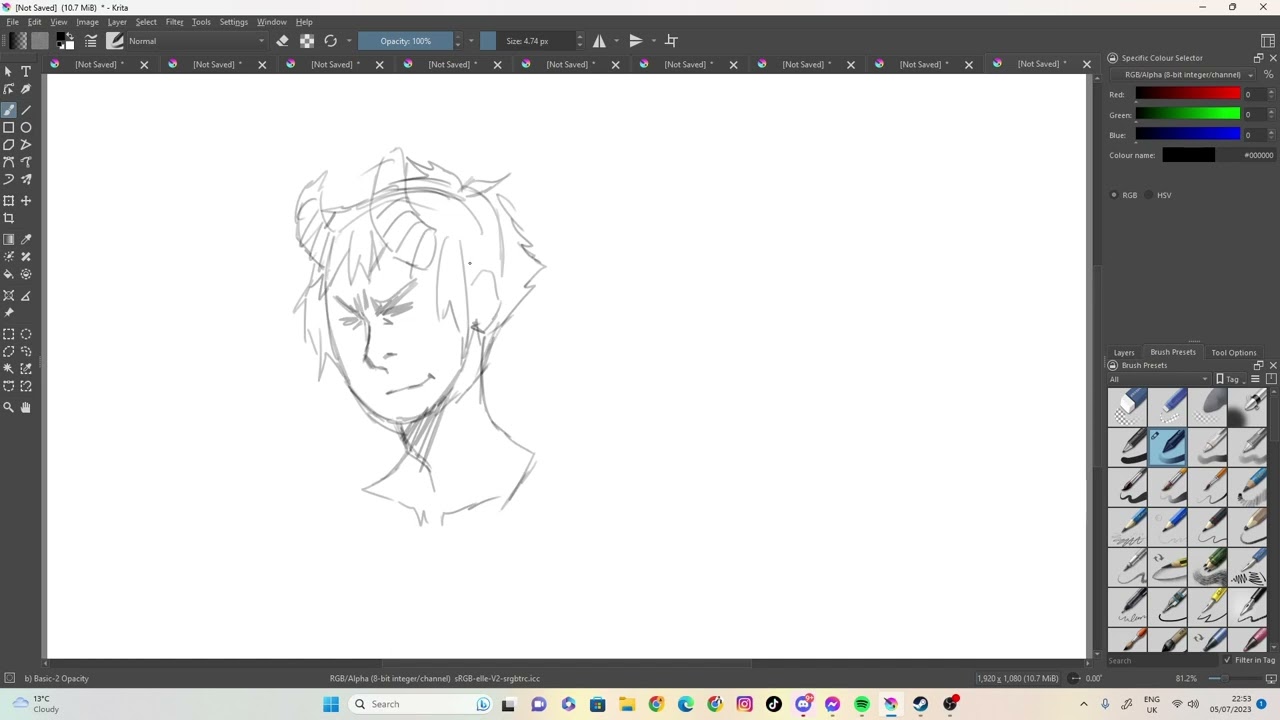Float the Brush Presets docker

point(1258,366)
